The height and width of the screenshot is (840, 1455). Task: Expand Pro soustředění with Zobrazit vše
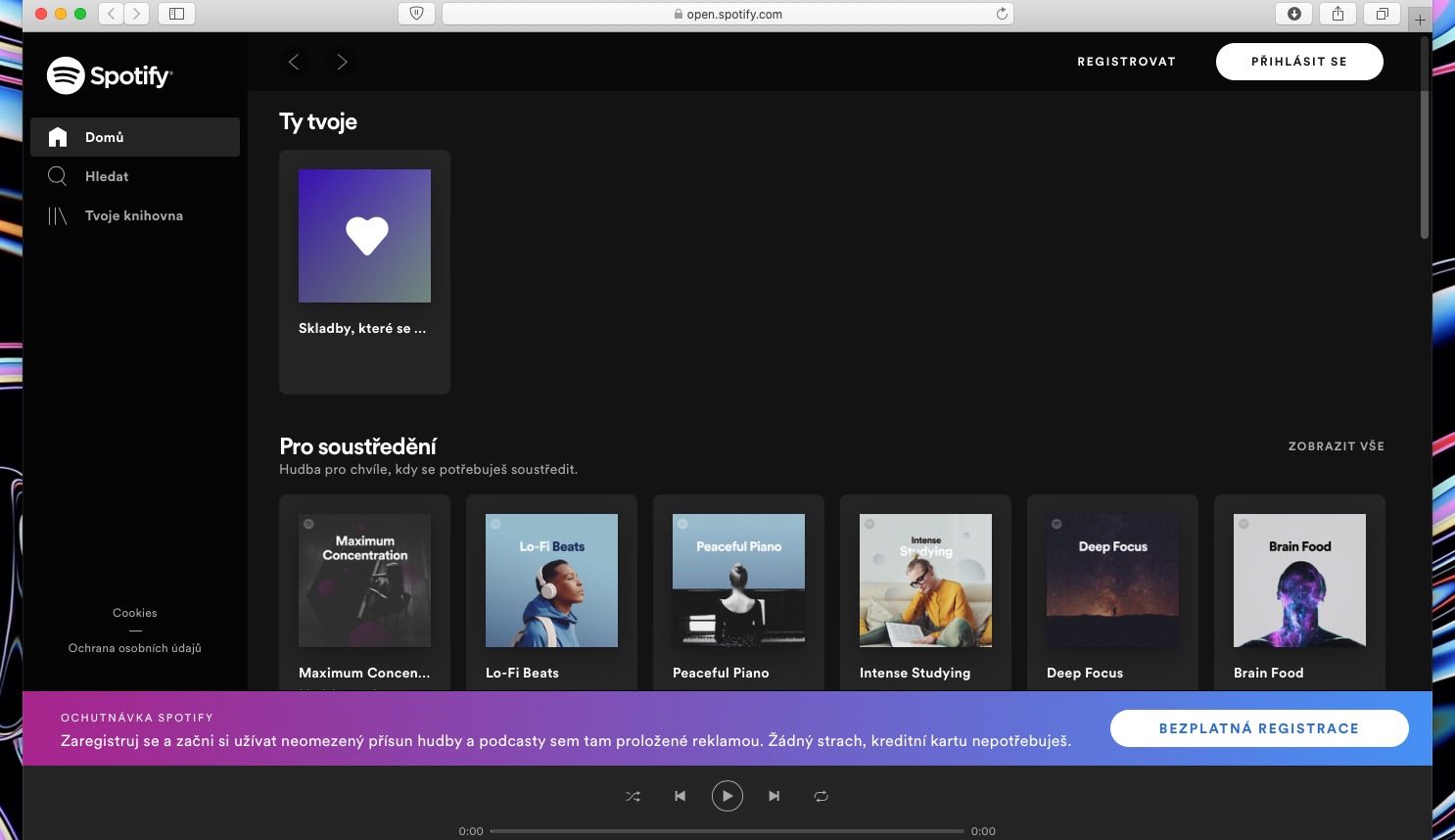point(1336,446)
